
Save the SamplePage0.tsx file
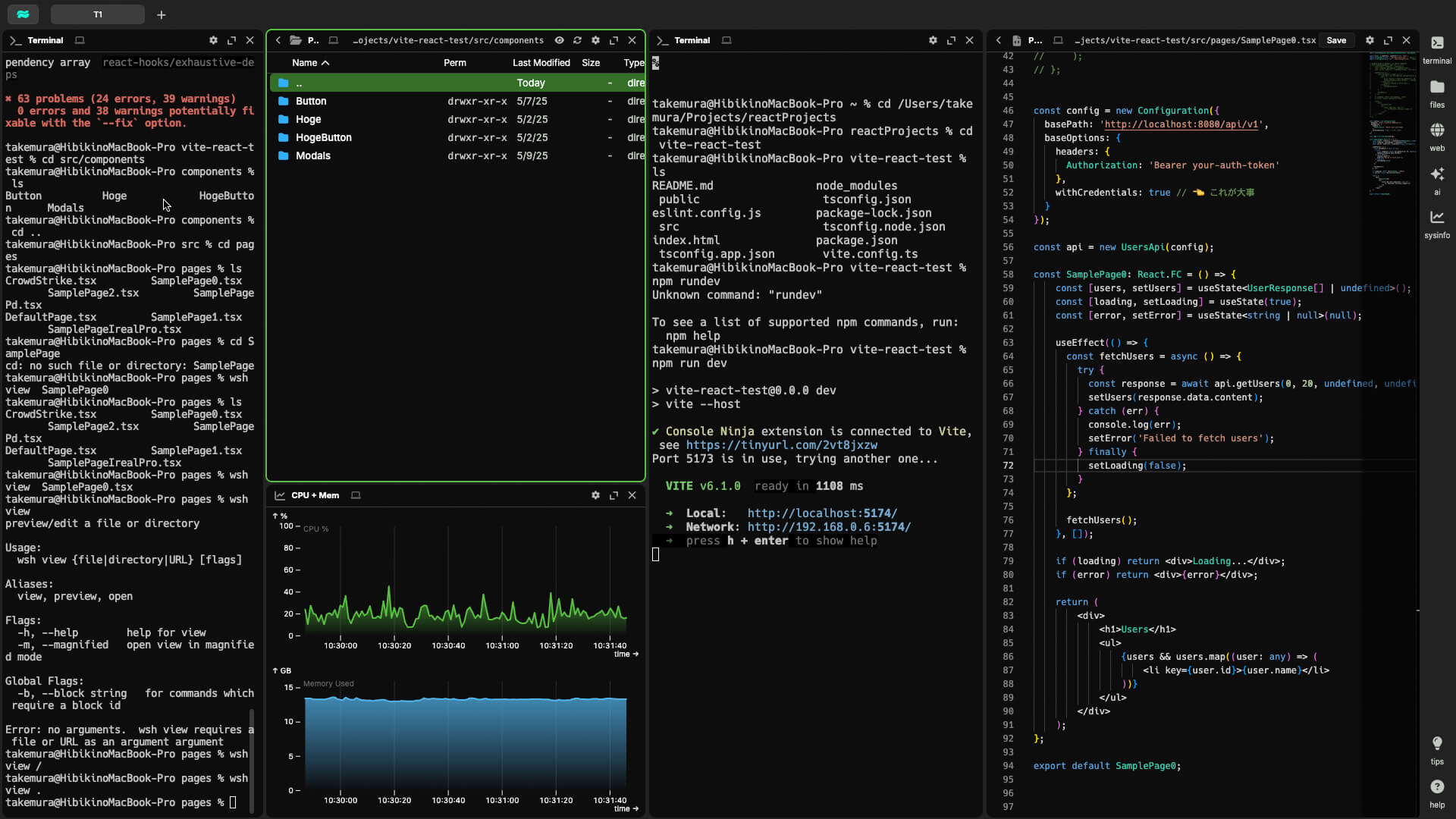[1336, 41]
